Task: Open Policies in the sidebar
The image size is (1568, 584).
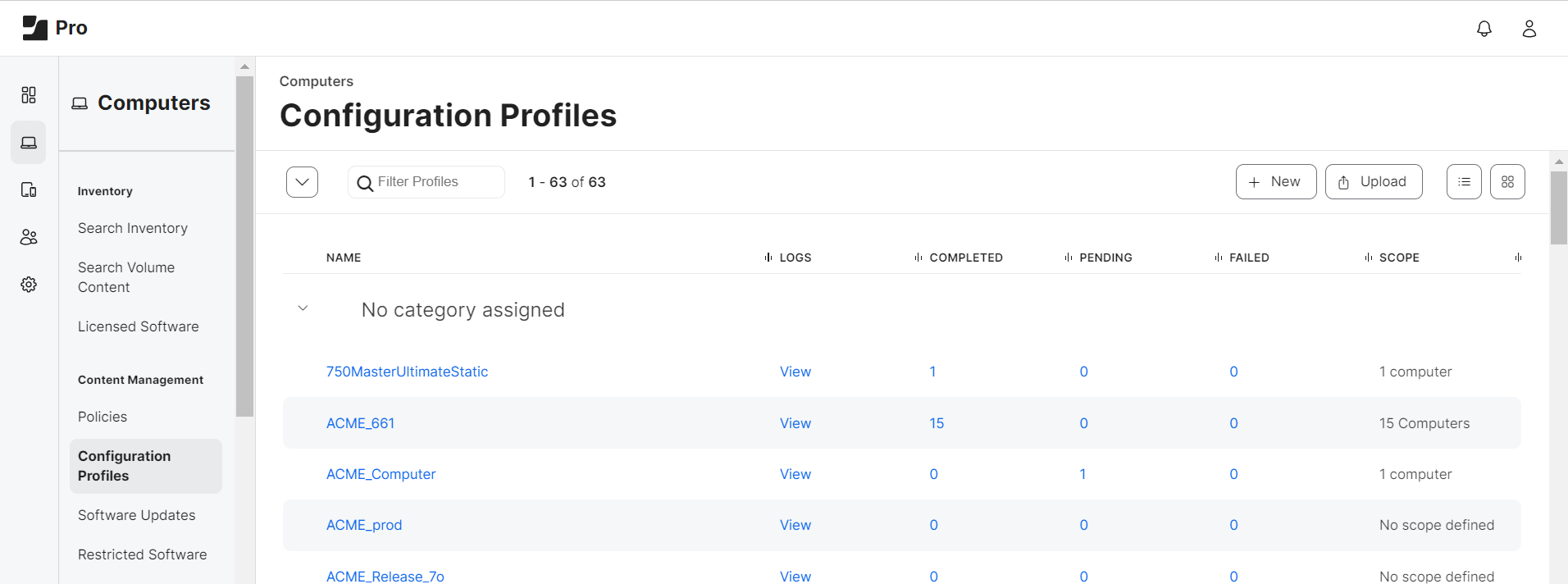Action: [x=103, y=417]
